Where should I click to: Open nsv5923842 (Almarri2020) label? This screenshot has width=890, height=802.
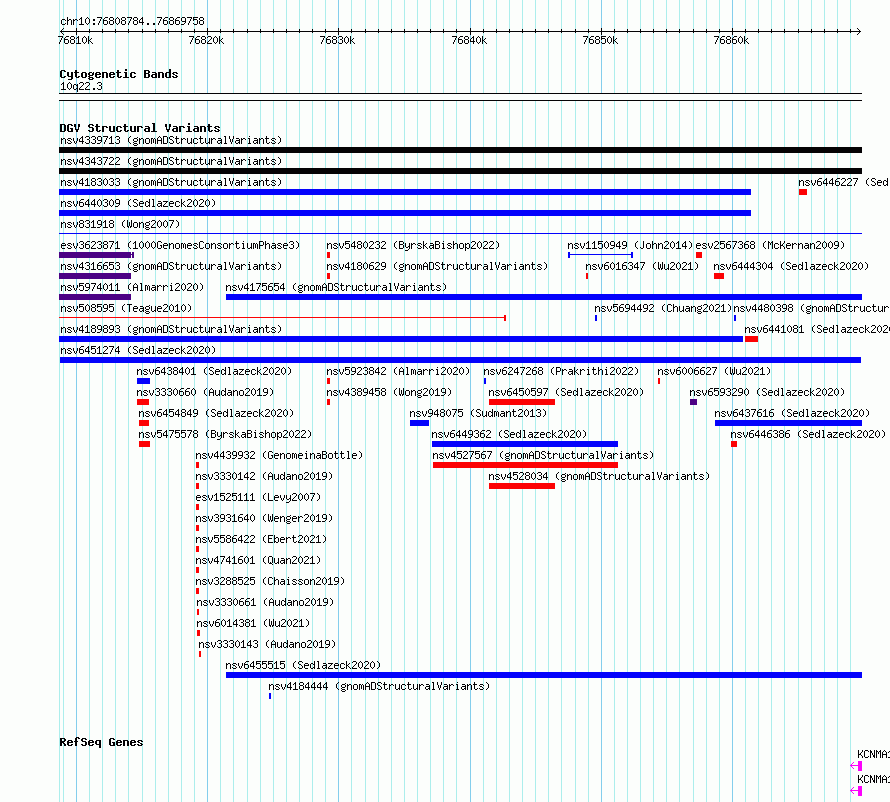(398, 371)
